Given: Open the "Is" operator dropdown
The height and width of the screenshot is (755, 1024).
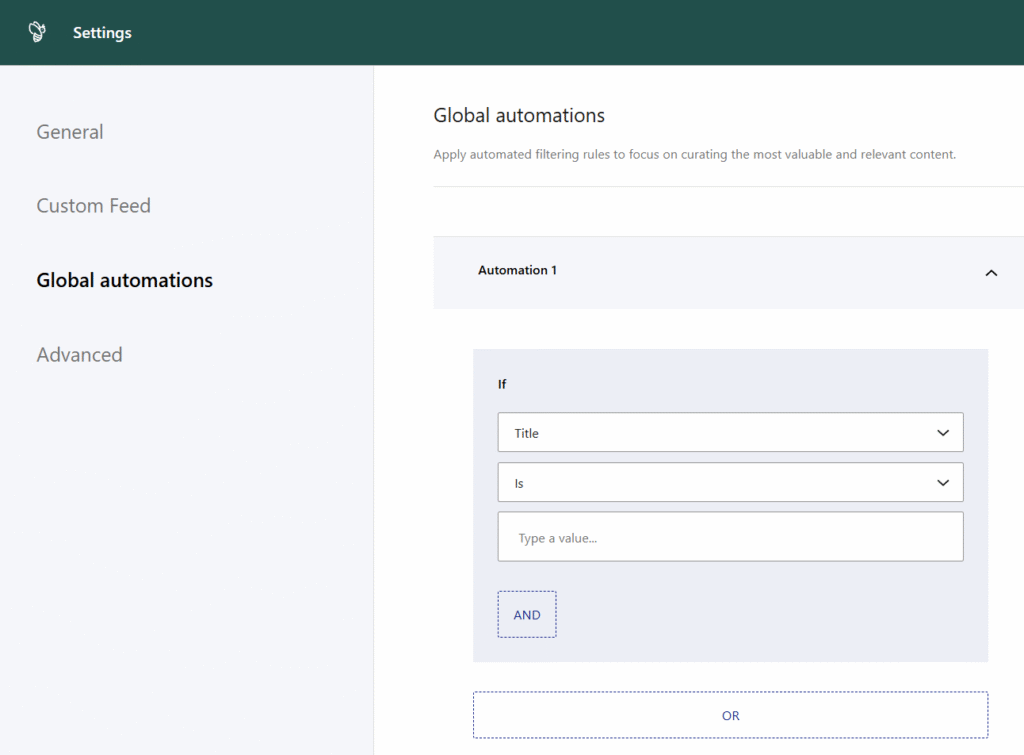Looking at the screenshot, I should click(x=730, y=482).
